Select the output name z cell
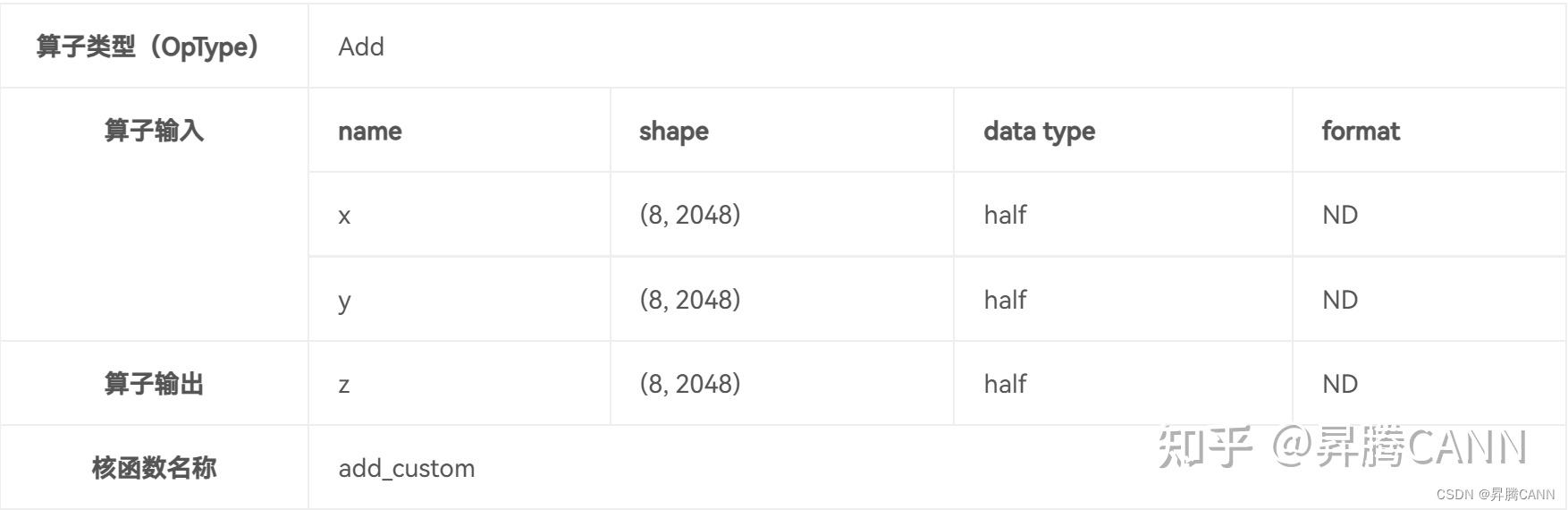Screen dimensions: 1568x510 [344, 385]
